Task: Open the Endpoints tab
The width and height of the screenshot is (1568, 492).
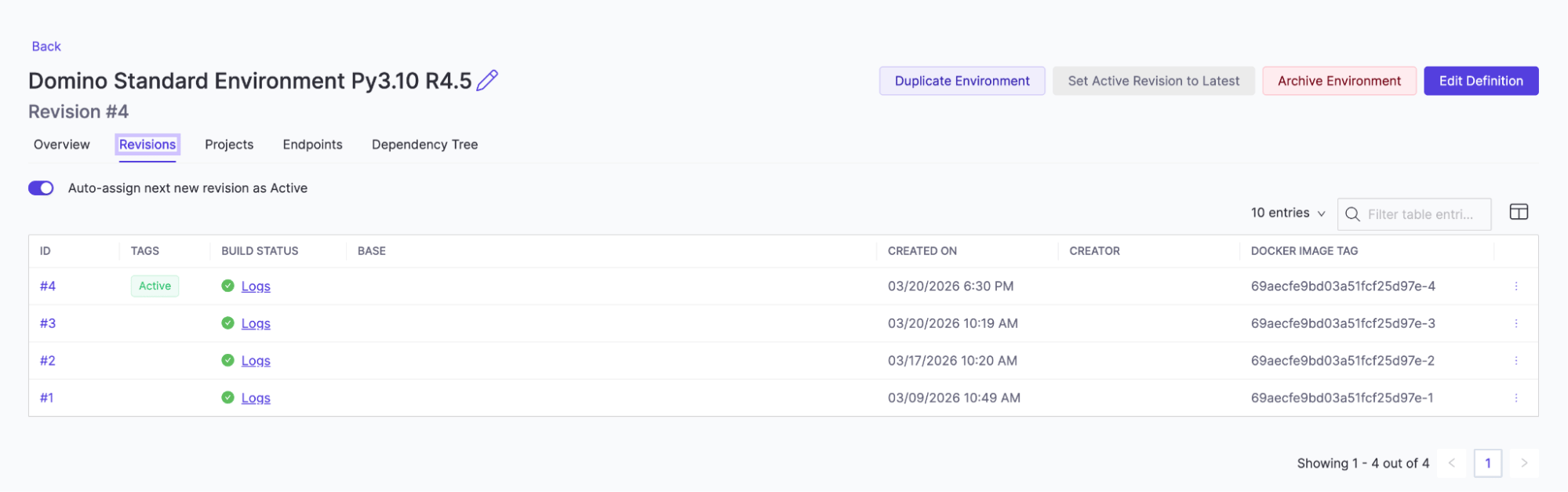Action: (312, 144)
